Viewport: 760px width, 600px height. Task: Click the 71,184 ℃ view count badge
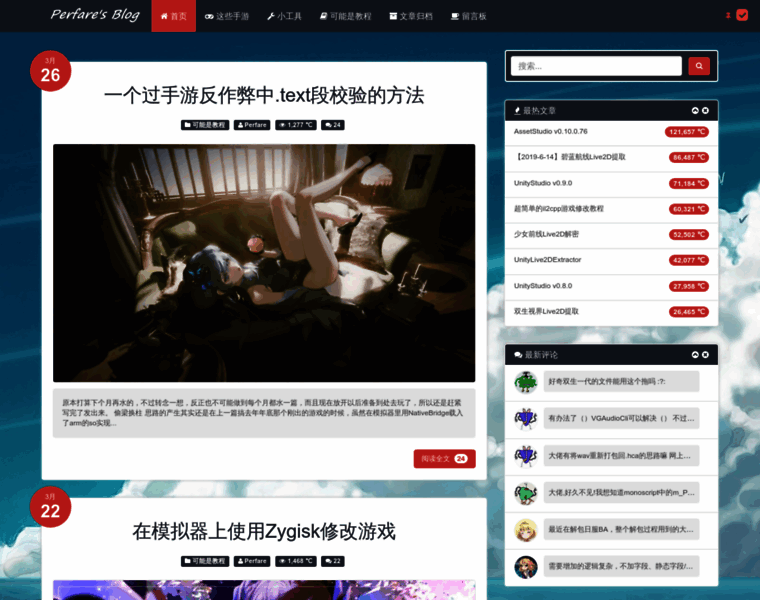pos(688,184)
